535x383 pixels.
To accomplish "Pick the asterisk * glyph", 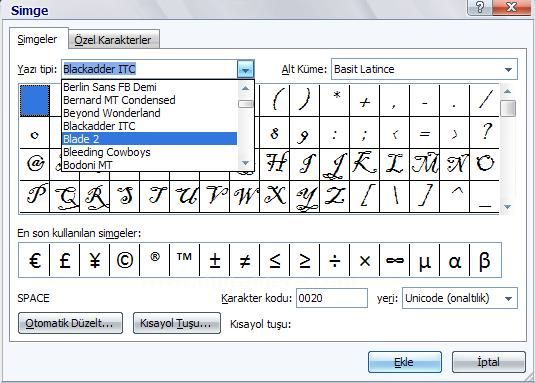I will pos(335,100).
